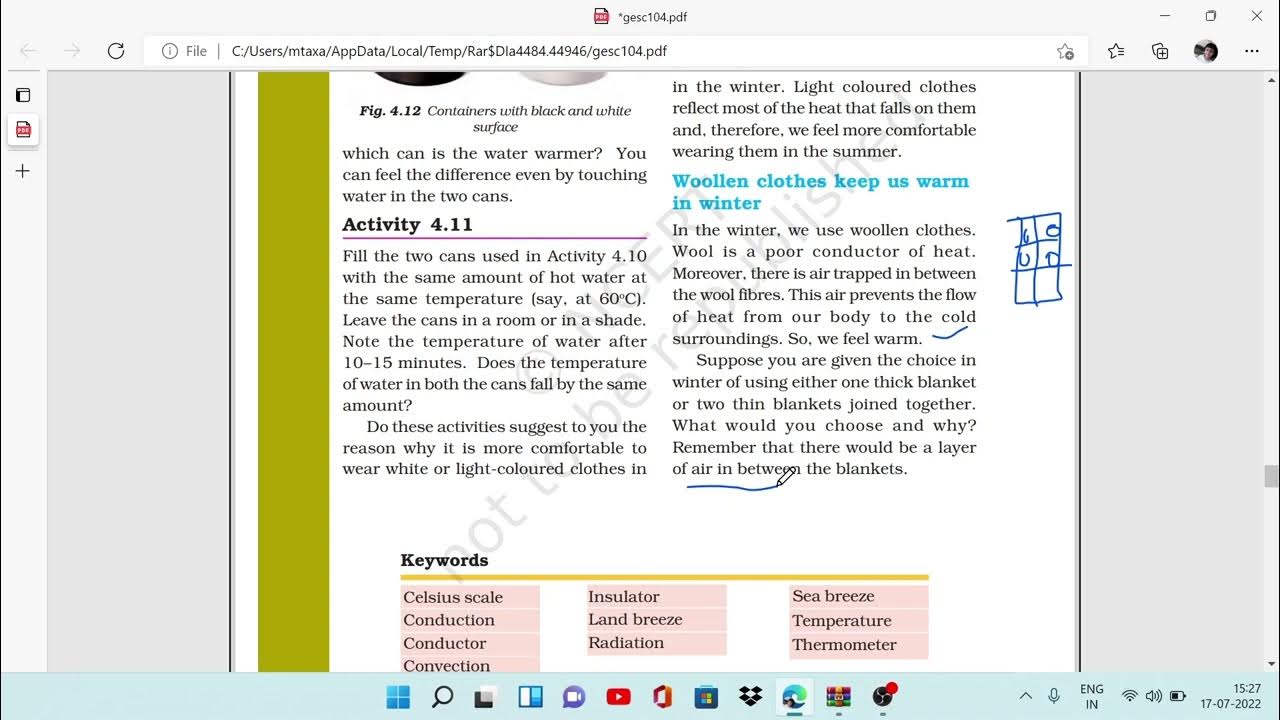
Task: Open Dropbox from the taskbar
Action: (750, 696)
